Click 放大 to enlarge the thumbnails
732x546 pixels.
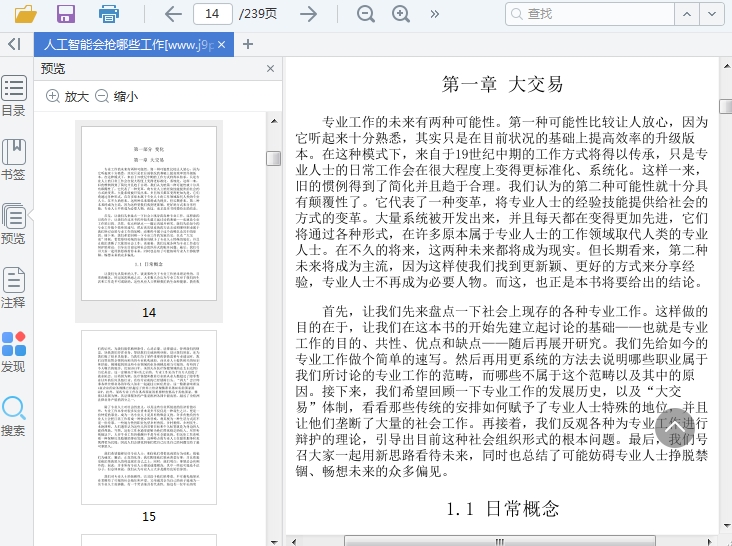click(67, 97)
